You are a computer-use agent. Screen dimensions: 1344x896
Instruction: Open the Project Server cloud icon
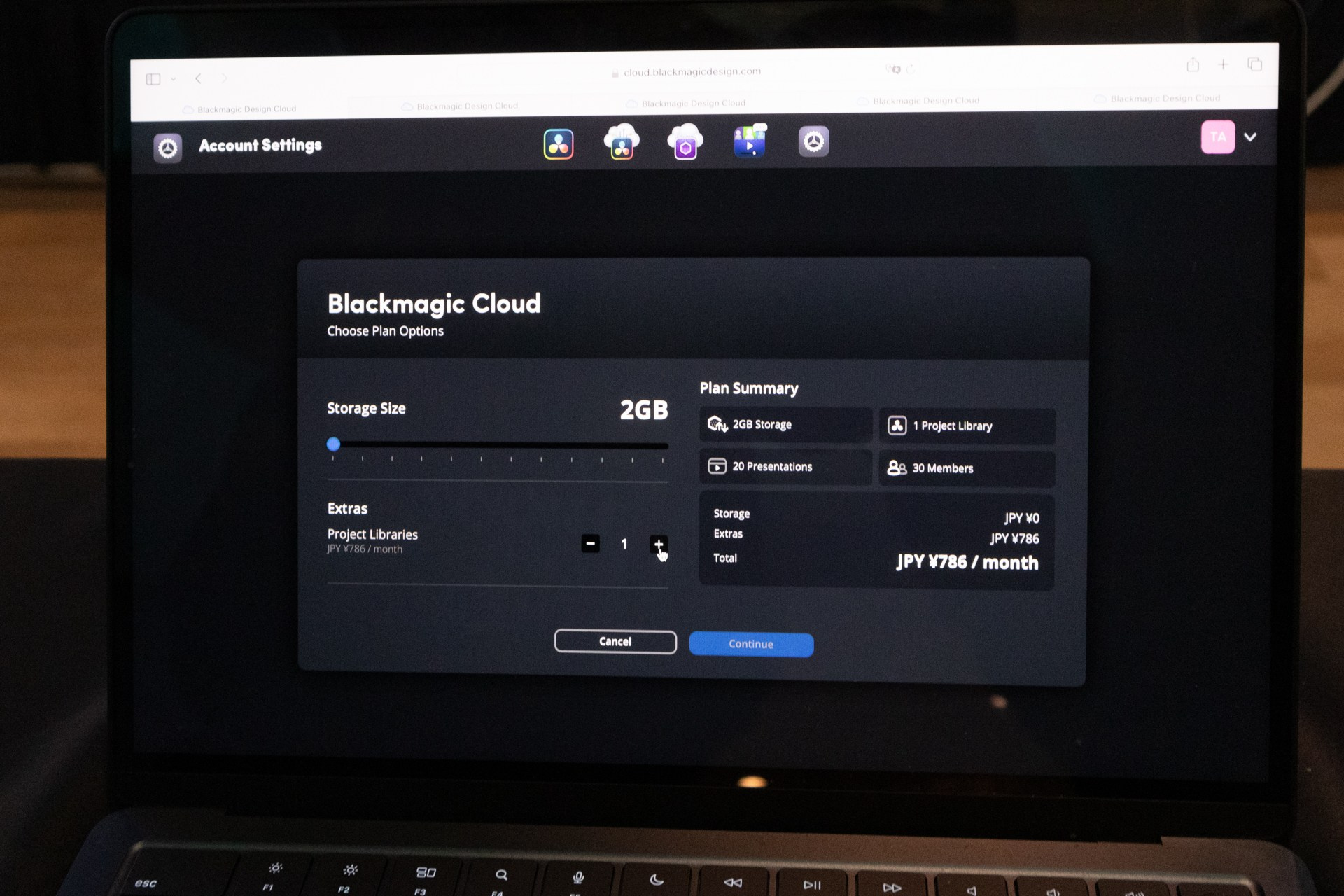click(622, 142)
